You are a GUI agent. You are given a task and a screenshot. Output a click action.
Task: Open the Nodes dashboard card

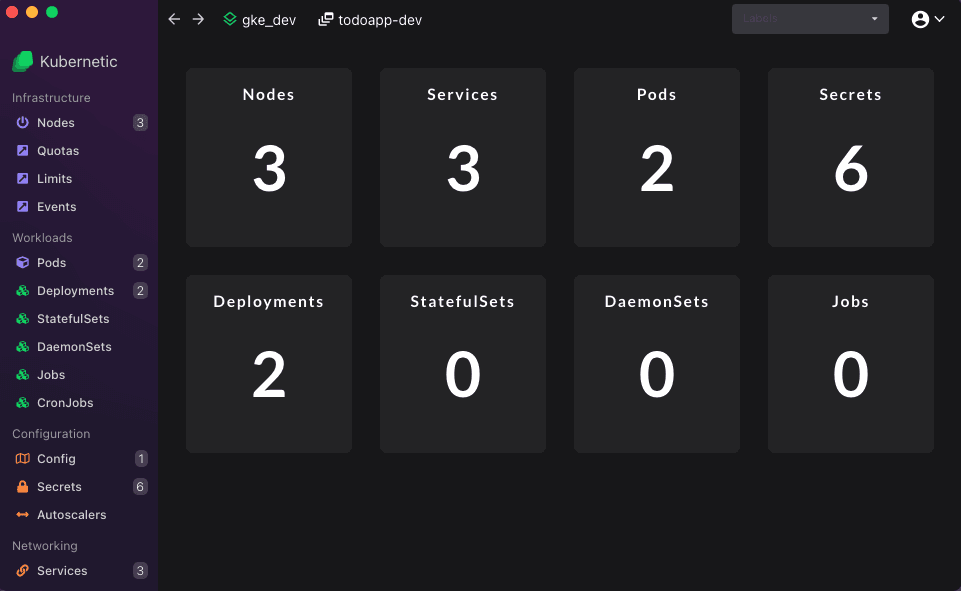point(269,158)
